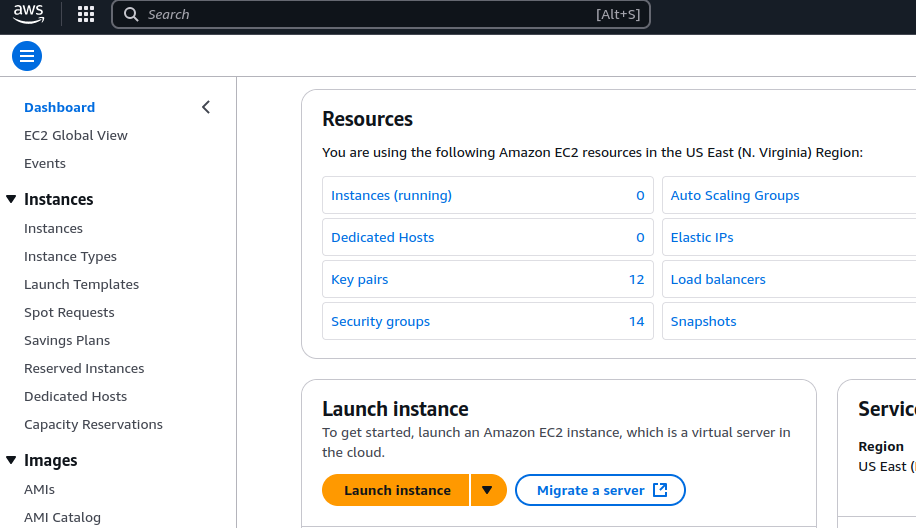This screenshot has height=528, width=916.
Task: View Instances (running) resource link
Action: pos(391,195)
